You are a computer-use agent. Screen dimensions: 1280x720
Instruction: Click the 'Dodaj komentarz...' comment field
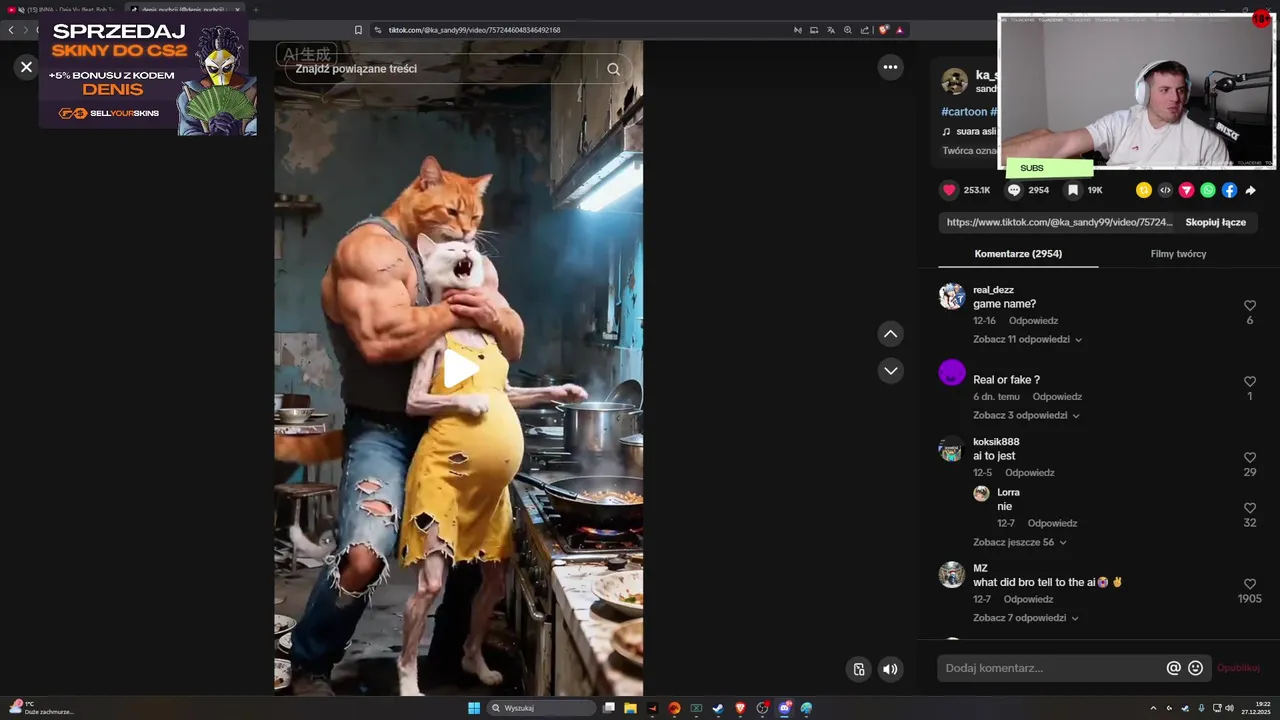[x=1050, y=668]
